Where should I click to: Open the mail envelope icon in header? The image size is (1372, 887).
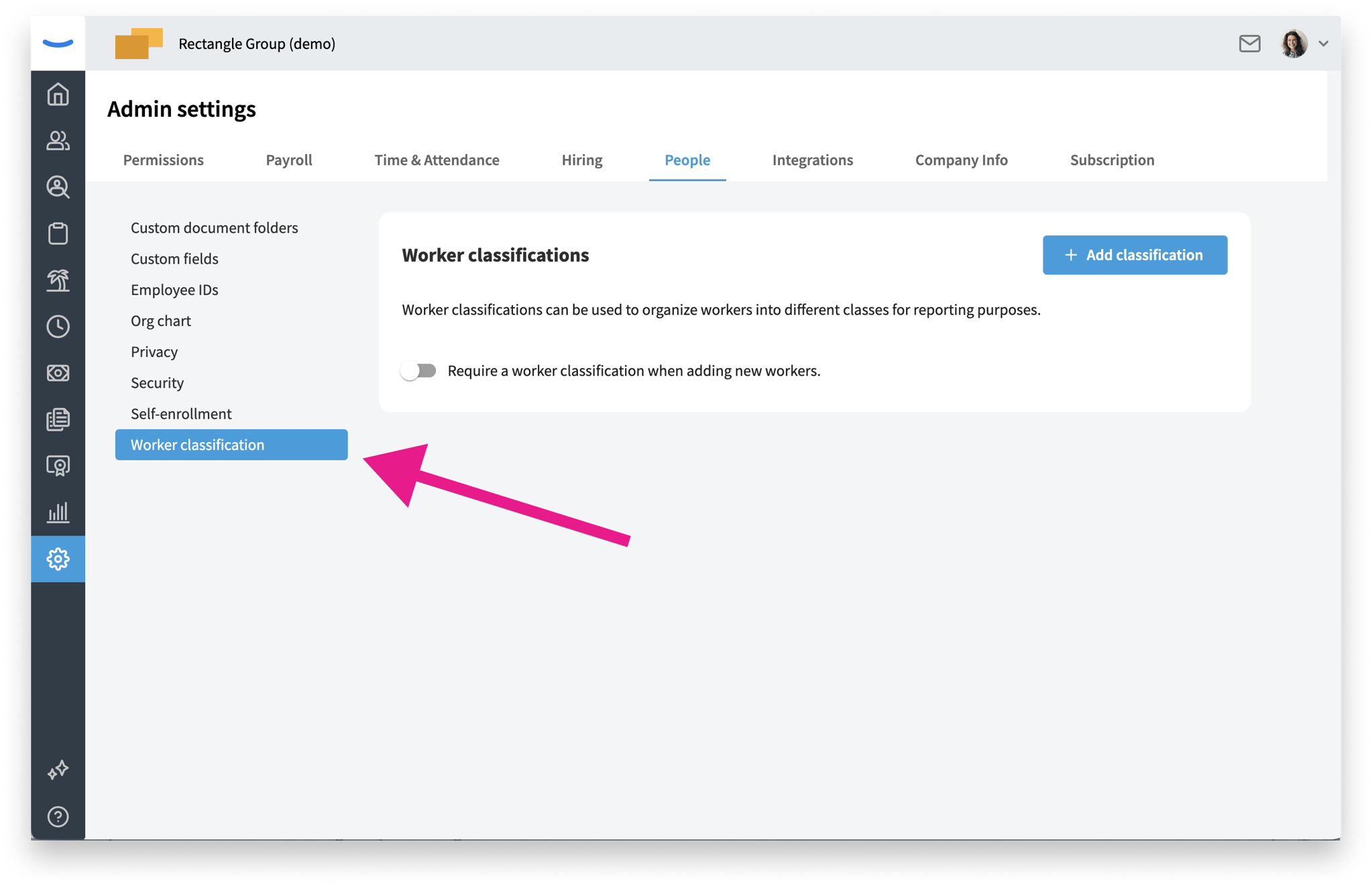click(x=1250, y=44)
